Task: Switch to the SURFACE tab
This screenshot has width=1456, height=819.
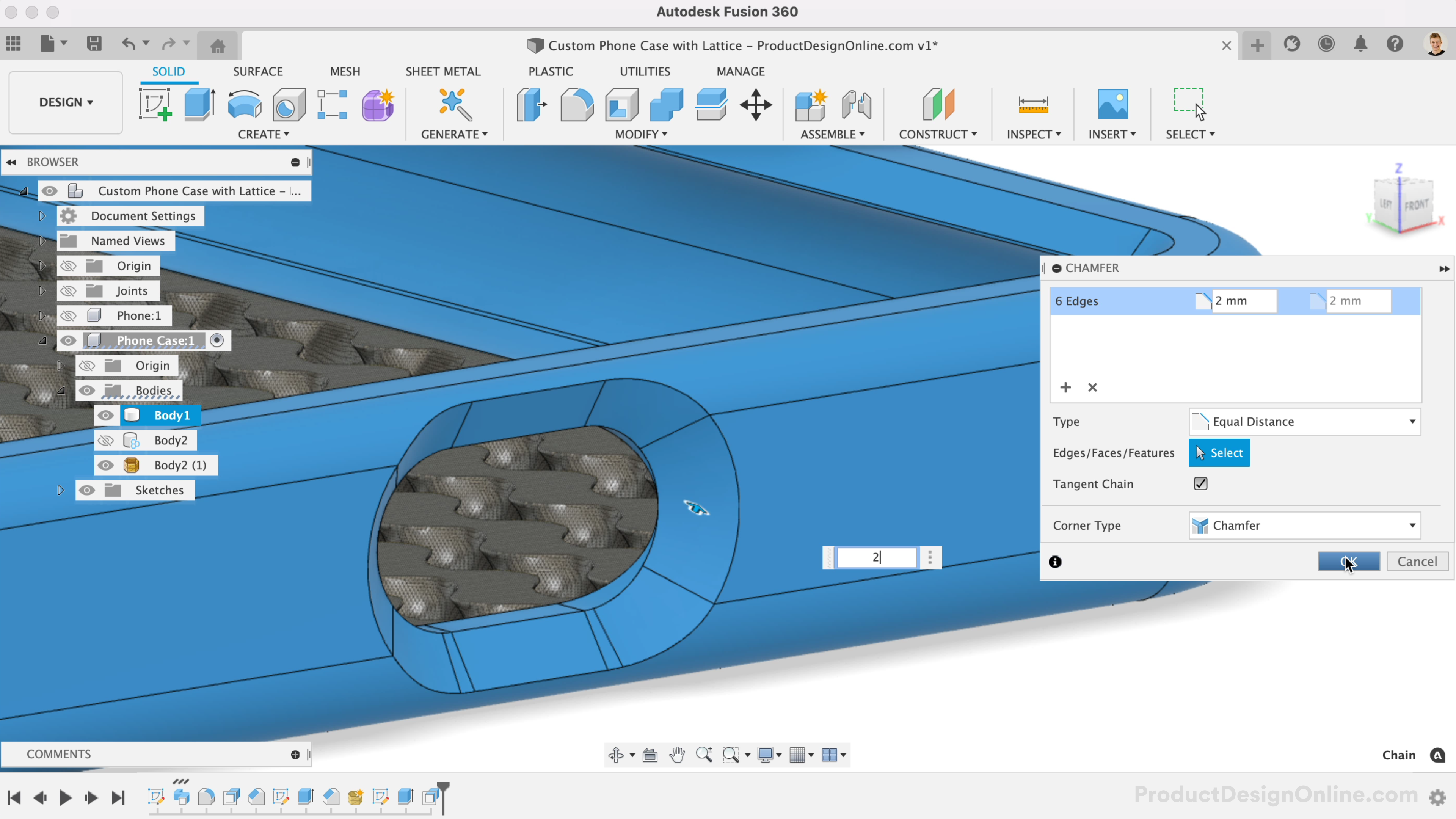Action: pos(258,72)
